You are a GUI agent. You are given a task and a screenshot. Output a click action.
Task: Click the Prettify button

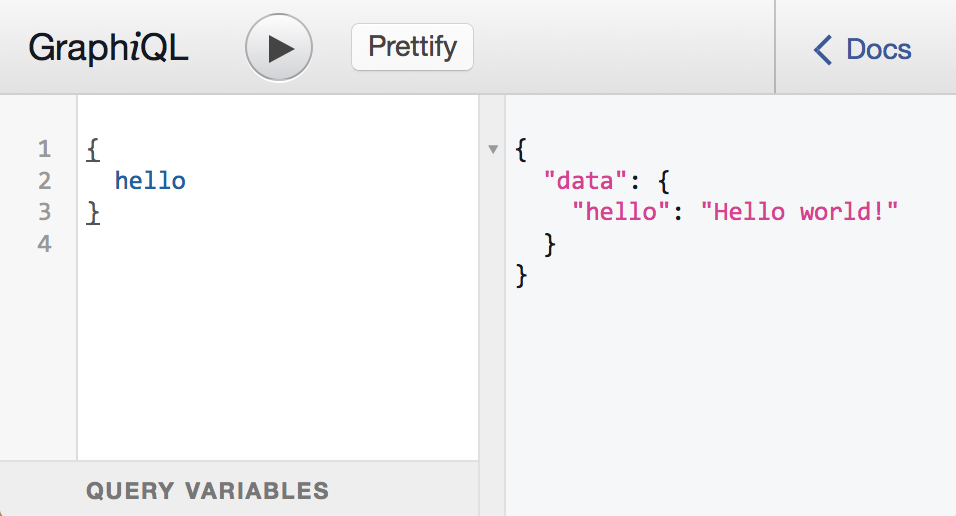click(x=412, y=47)
